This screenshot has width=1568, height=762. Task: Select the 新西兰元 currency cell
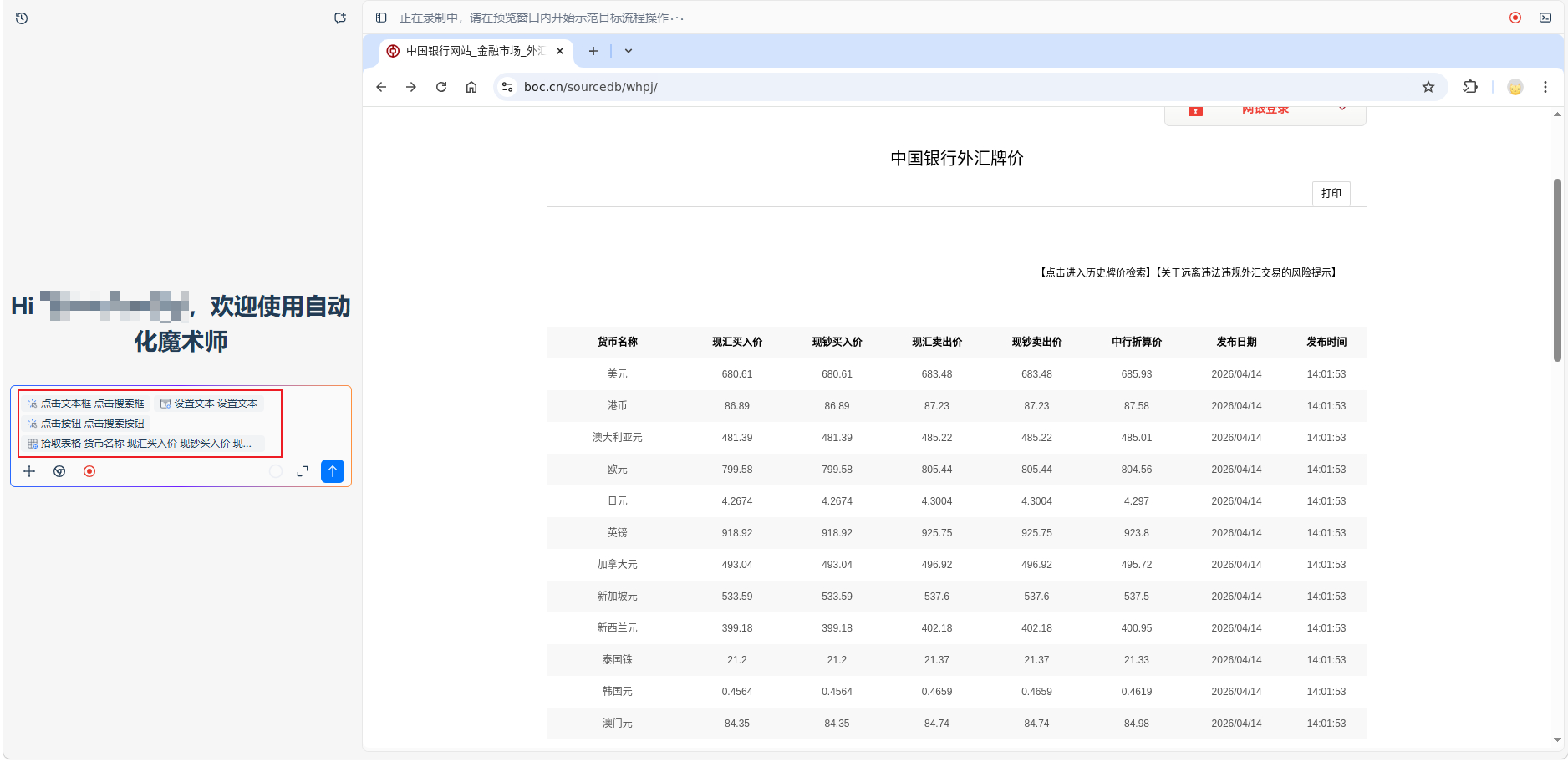pos(618,628)
